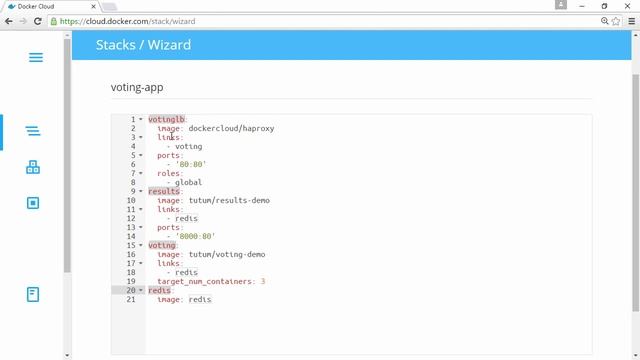Click text dockercloud/haproxy on line 2
Image resolution: width=640 pixels, height=360 pixels.
tap(231, 128)
